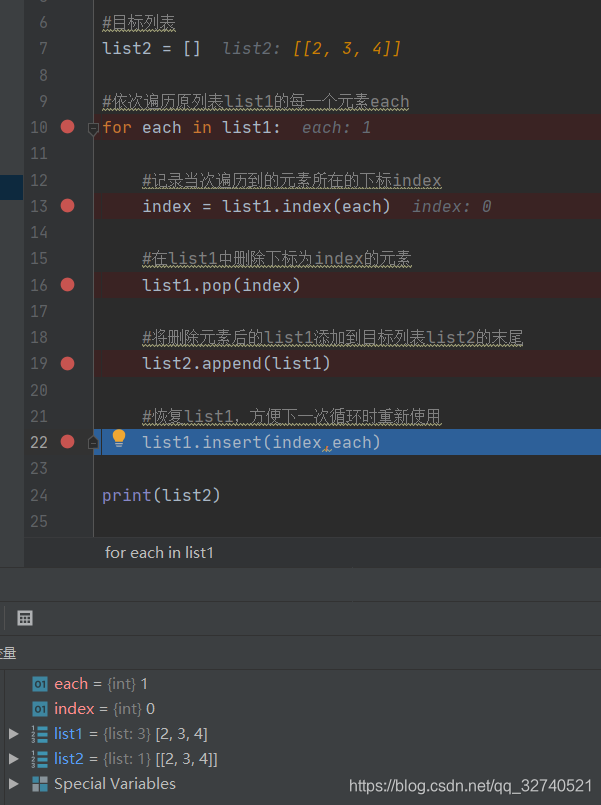The image size is (601, 805).
Task: Click the inline hint 'index: 0'
Action: click(452, 206)
